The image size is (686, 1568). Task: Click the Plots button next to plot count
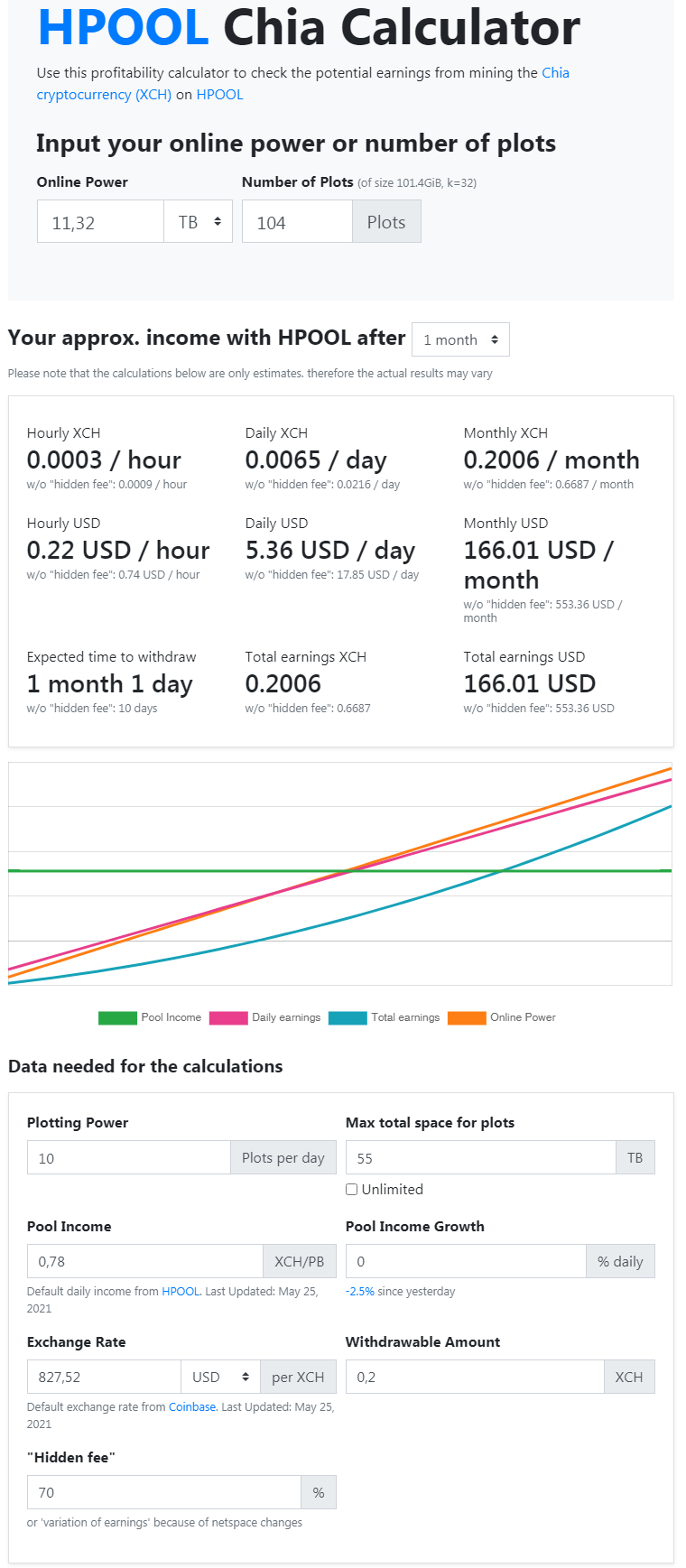pyautogui.click(x=385, y=220)
